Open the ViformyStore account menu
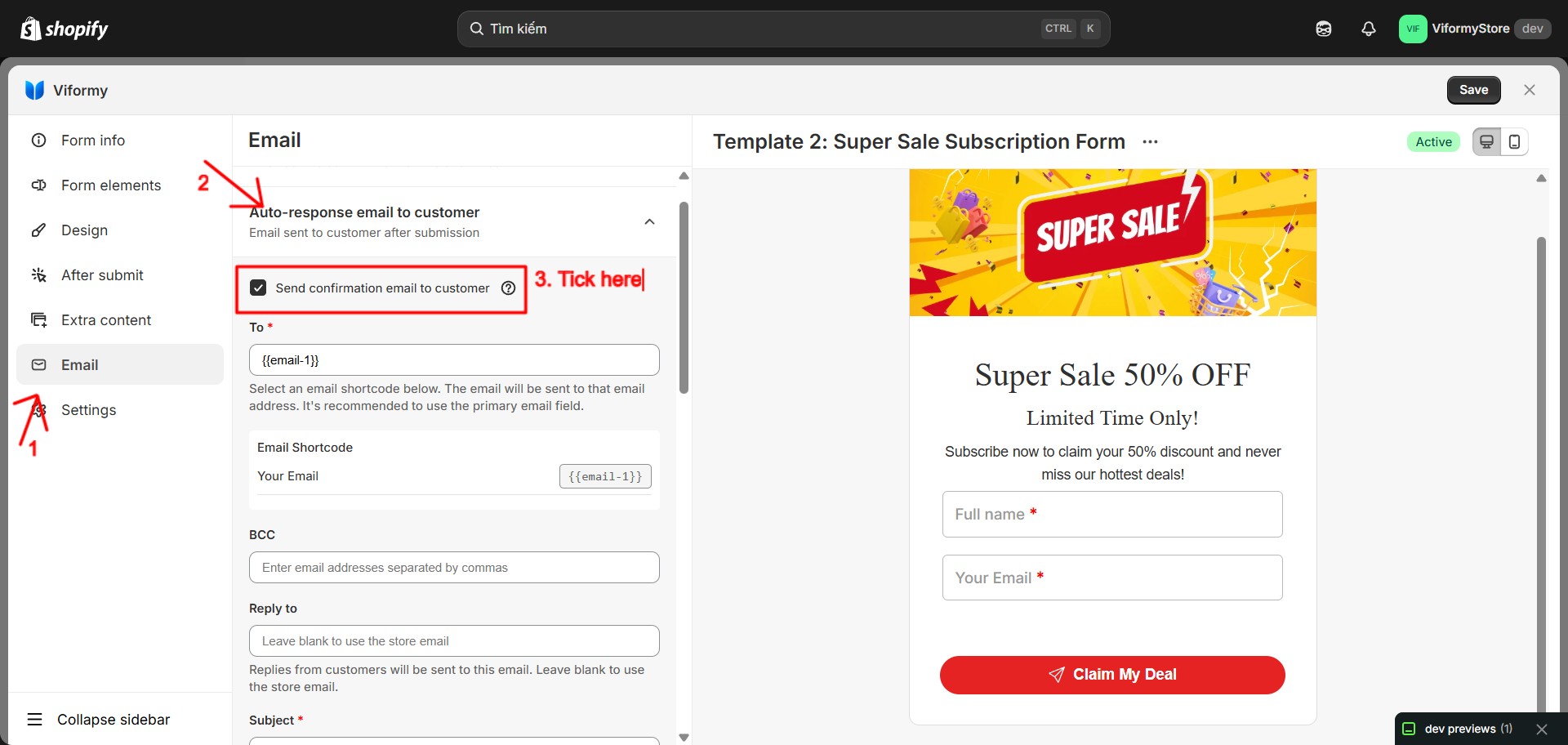The image size is (1568, 745). pos(1474,29)
